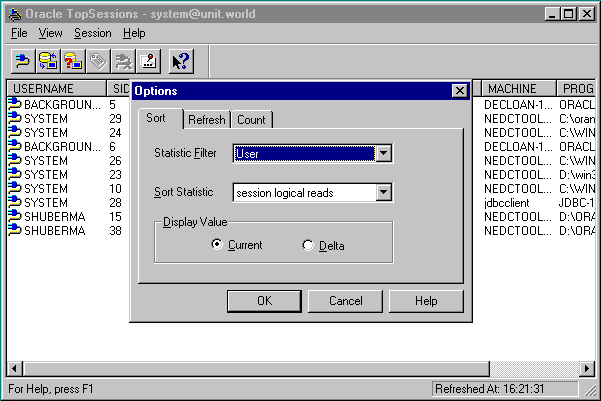Click the plug icon for BACKGROUN... SID 5
The image size is (601, 401).
(x=15, y=104)
